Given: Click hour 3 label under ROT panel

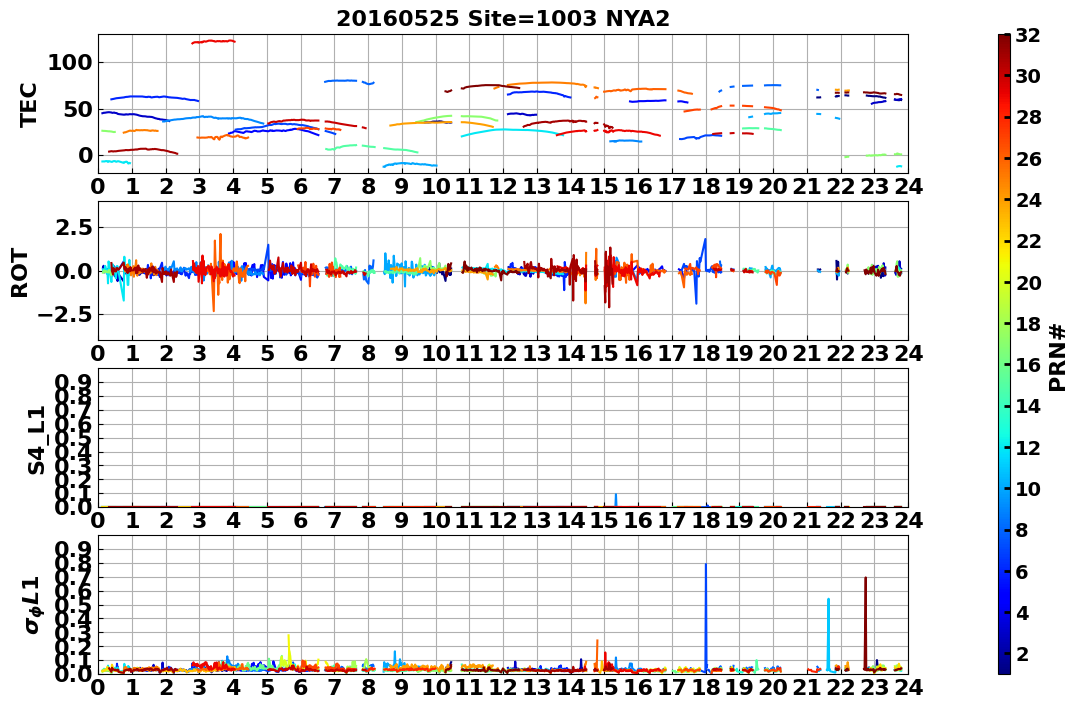Looking at the screenshot, I should coord(199,353).
